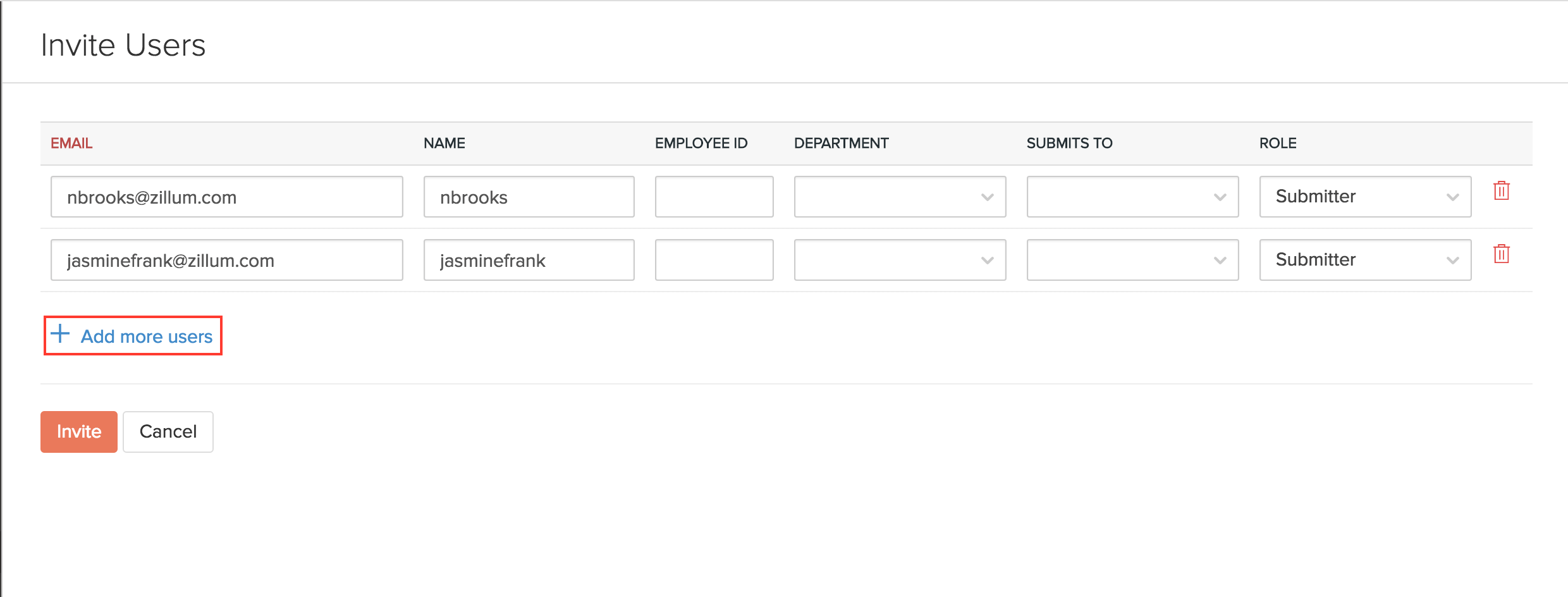Click the Invite button
Screen dimensions: 1568x597
click(x=78, y=431)
